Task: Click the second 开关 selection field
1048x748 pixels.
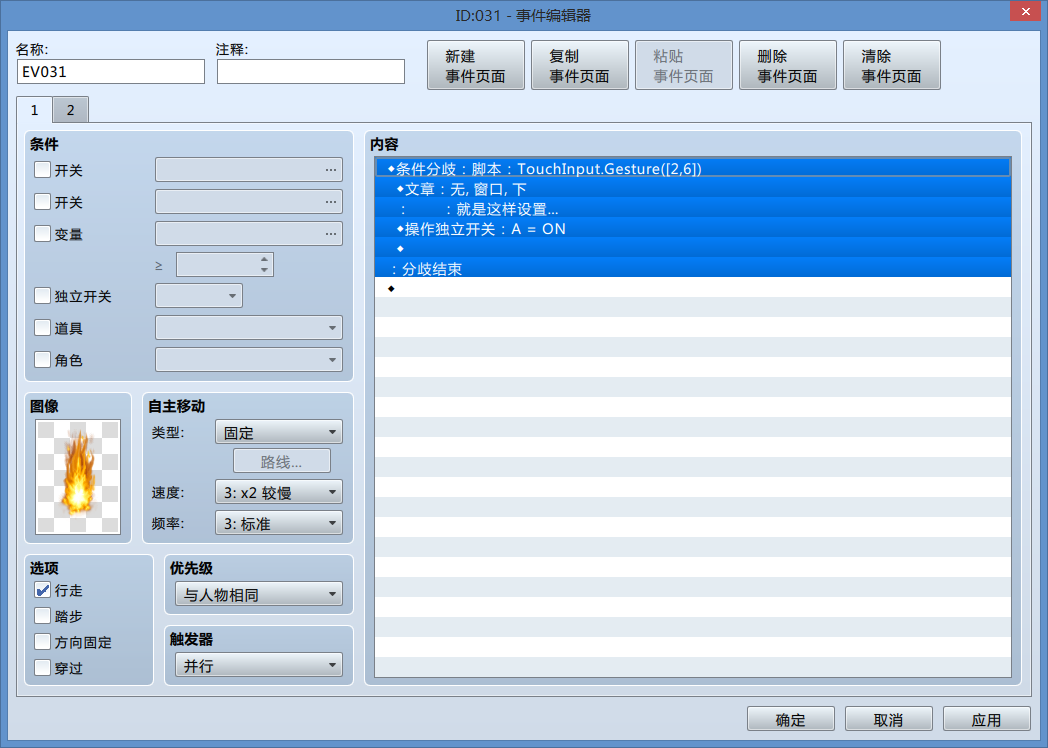Action: pos(249,201)
